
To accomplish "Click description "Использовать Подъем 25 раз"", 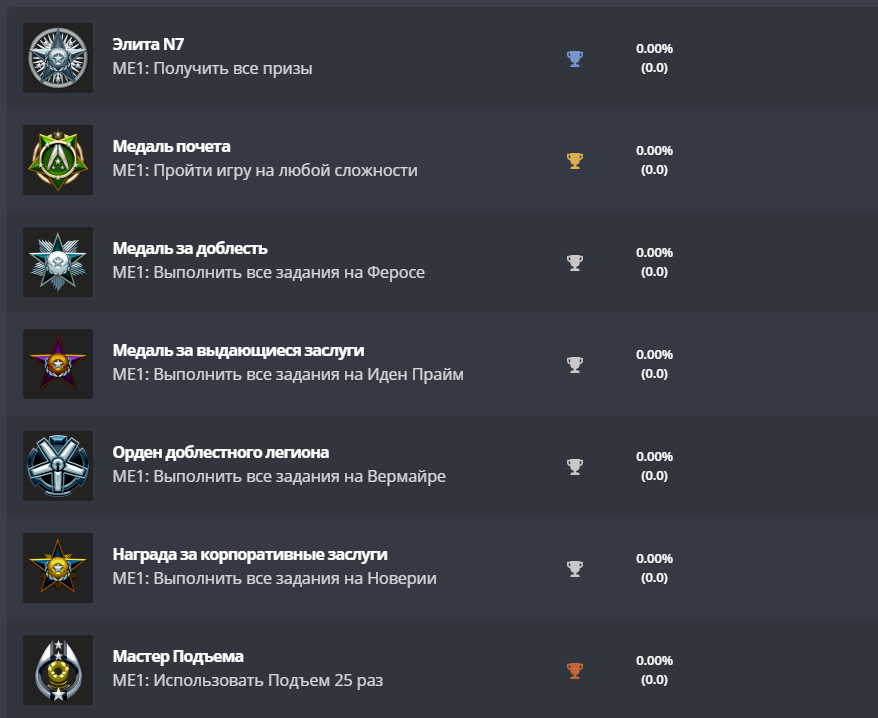I will [x=247, y=681].
